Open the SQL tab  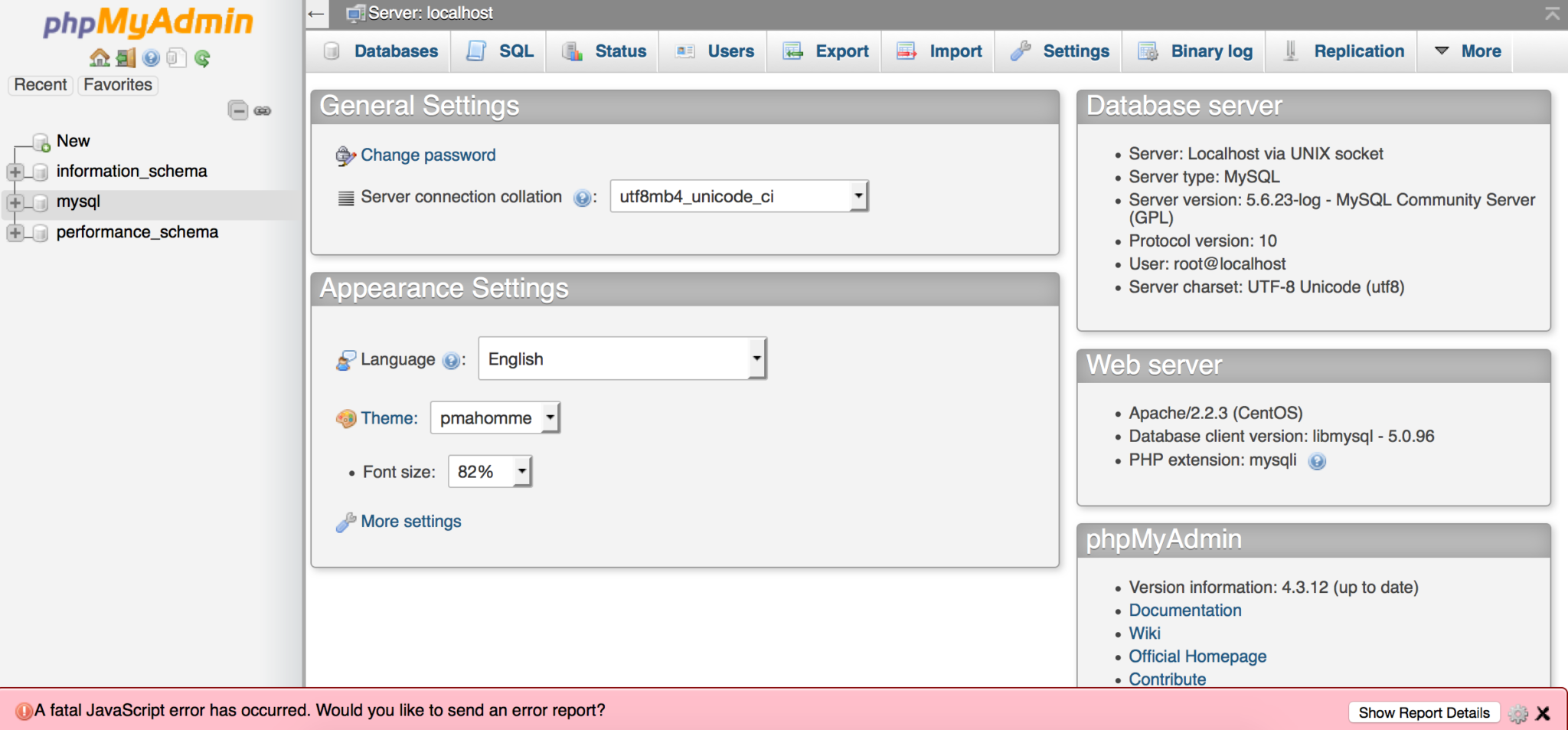pyautogui.click(x=499, y=51)
